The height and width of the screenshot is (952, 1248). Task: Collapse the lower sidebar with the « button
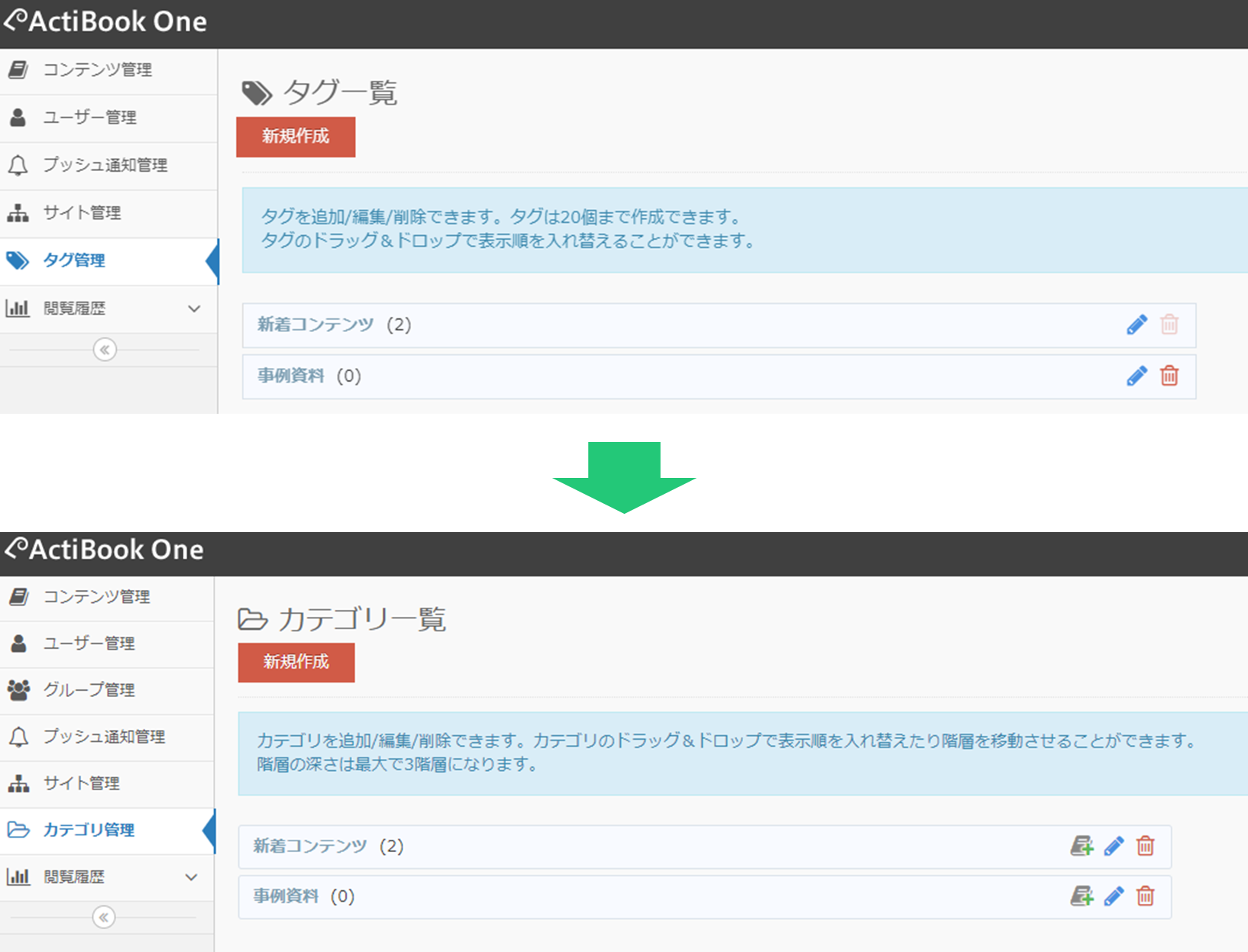102,917
